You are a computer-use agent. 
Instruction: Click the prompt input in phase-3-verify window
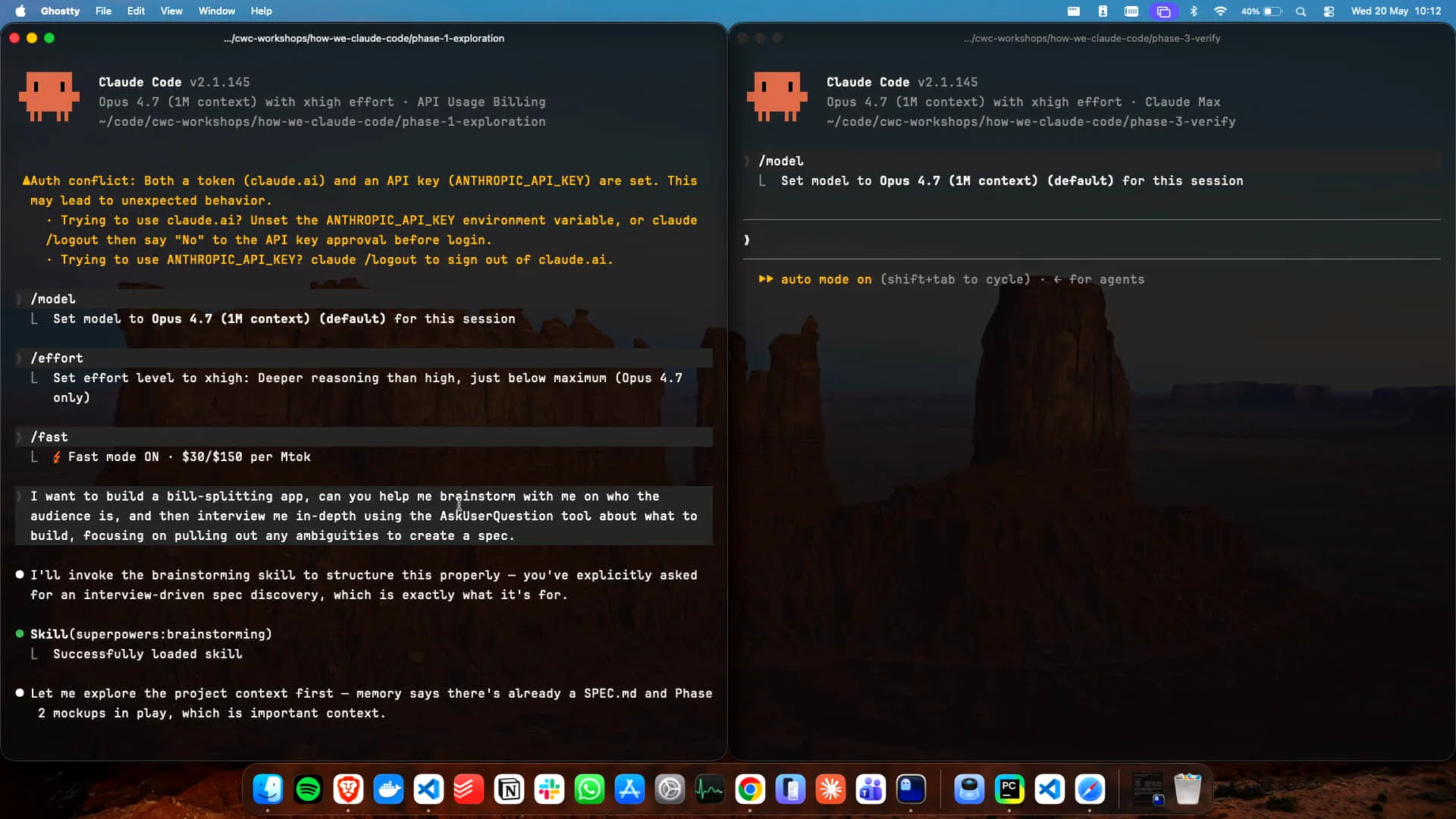pos(1092,240)
